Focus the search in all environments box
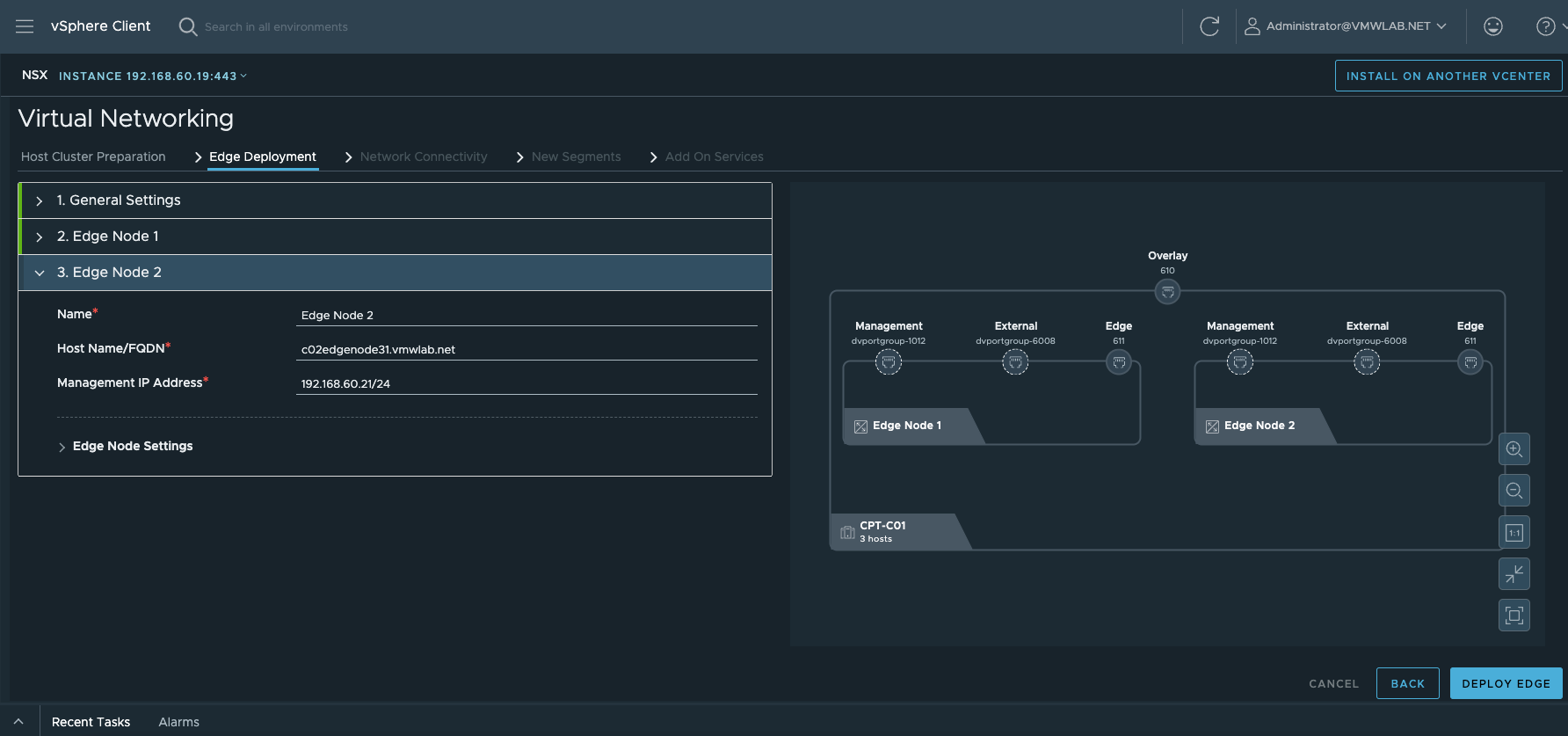Viewport: 1568px width, 736px height. (x=276, y=27)
